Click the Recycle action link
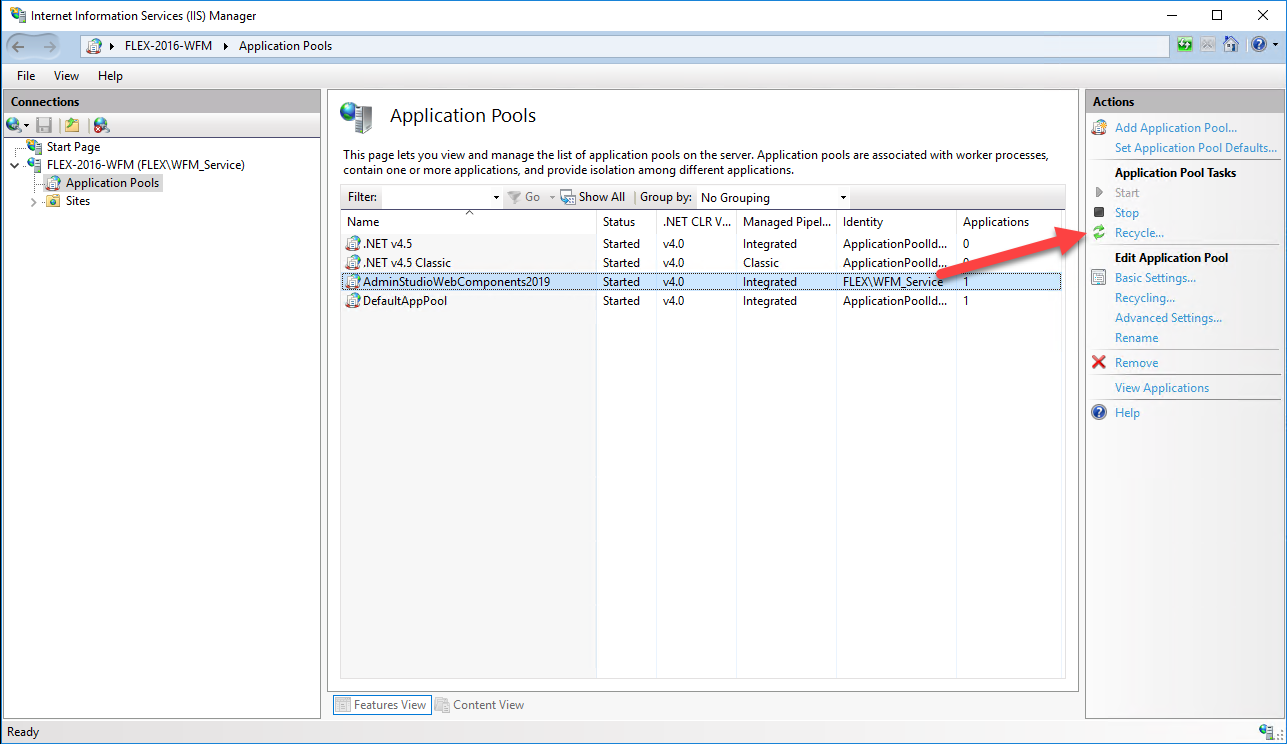The width and height of the screenshot is (1287, 744). pos(1139,232)
